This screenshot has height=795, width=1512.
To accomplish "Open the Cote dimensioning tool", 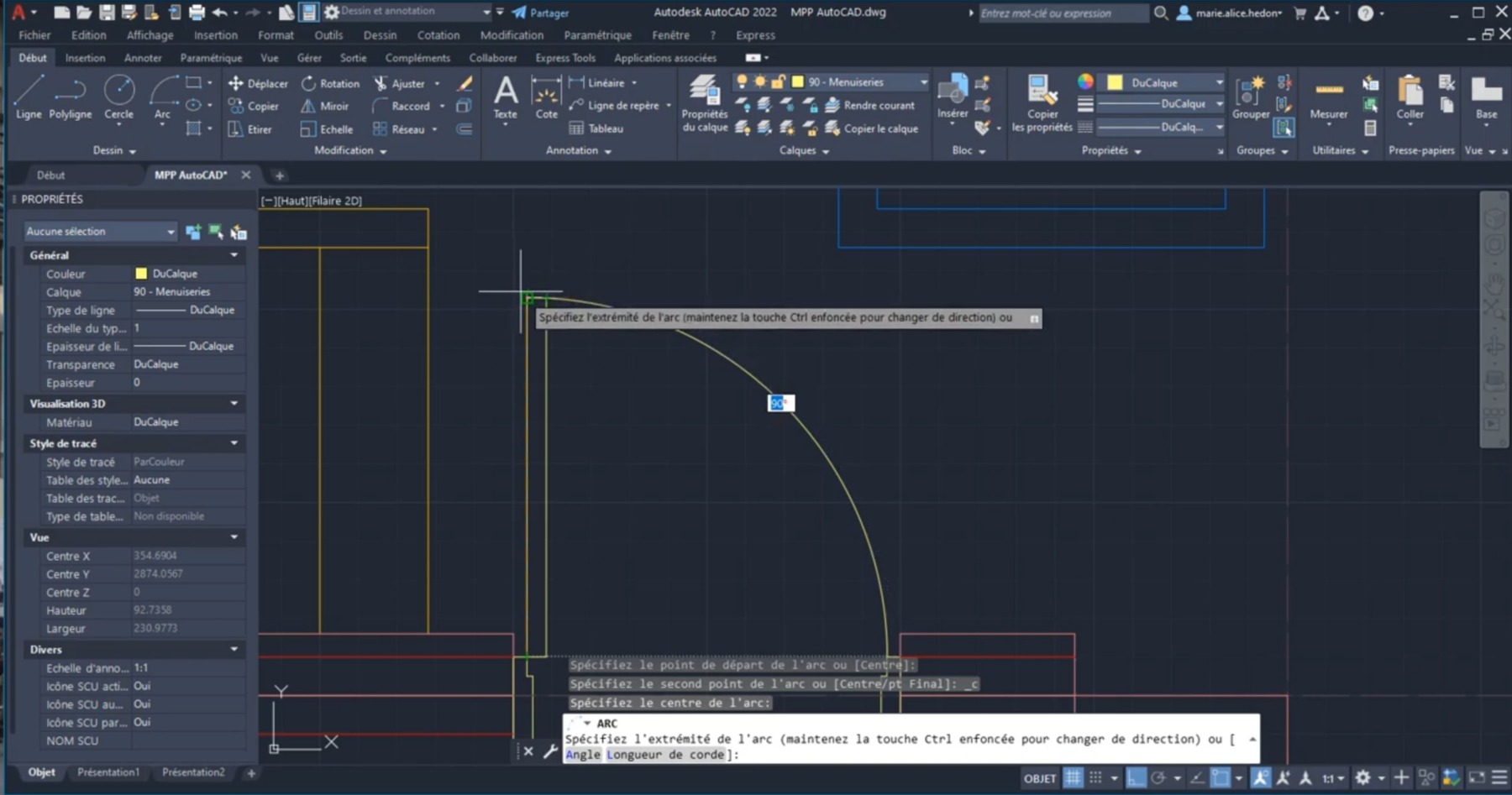I will point(546,101).
